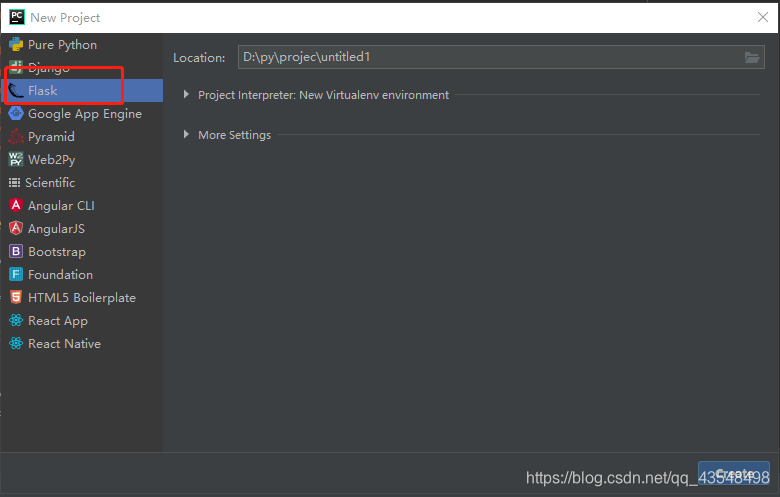Choose Bootstrap project type
This screenshot has height=497, width=780.
tap(82, 251)
